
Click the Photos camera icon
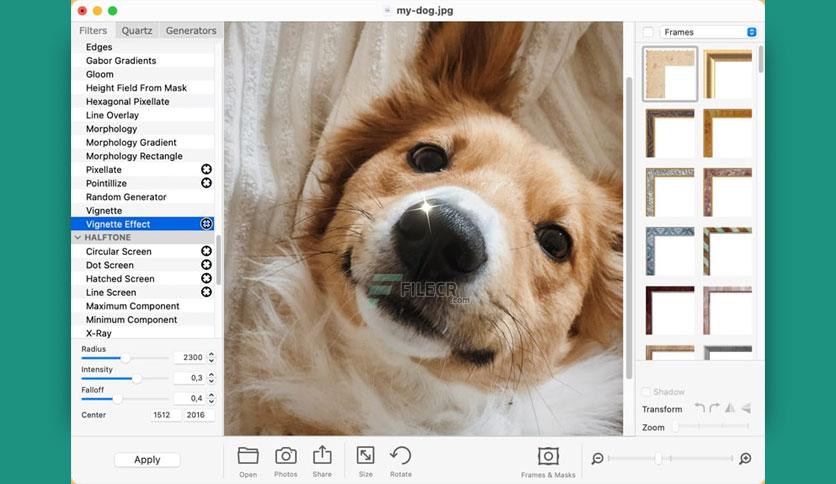coord(286,456)
